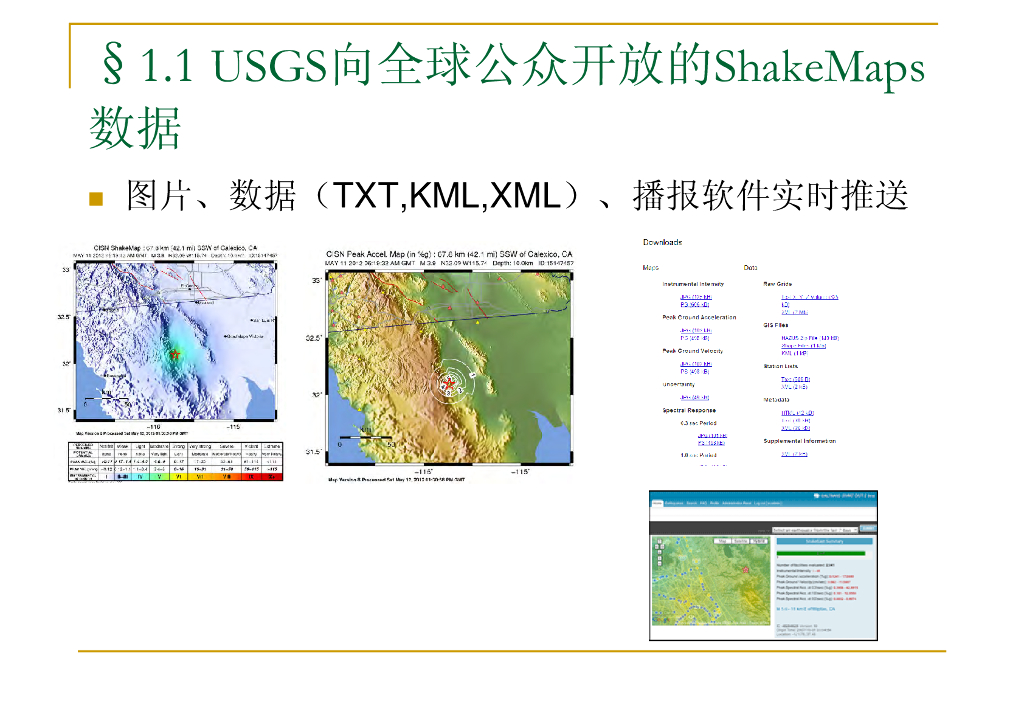1024x724 pixels.
Task: Open the Search tab in ShakeCast
Action: pos(692,503)
